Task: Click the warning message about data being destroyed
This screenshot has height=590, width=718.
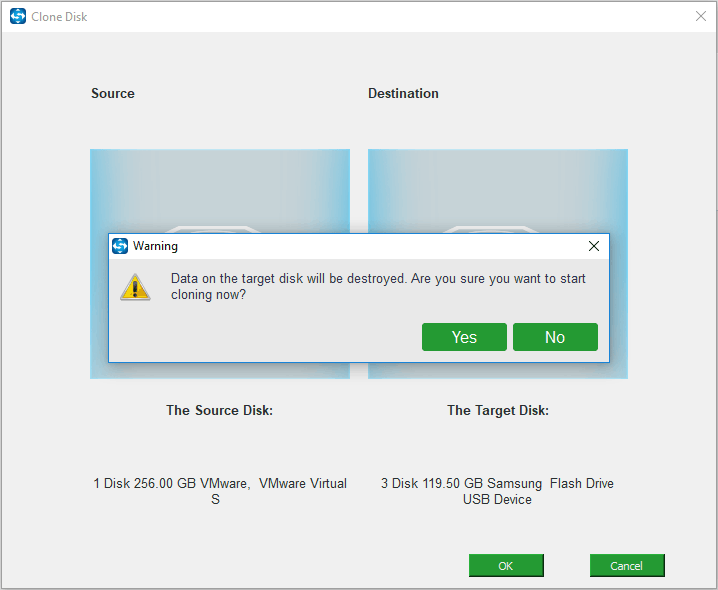Action: pyautogui.click(x=378, y=286)
